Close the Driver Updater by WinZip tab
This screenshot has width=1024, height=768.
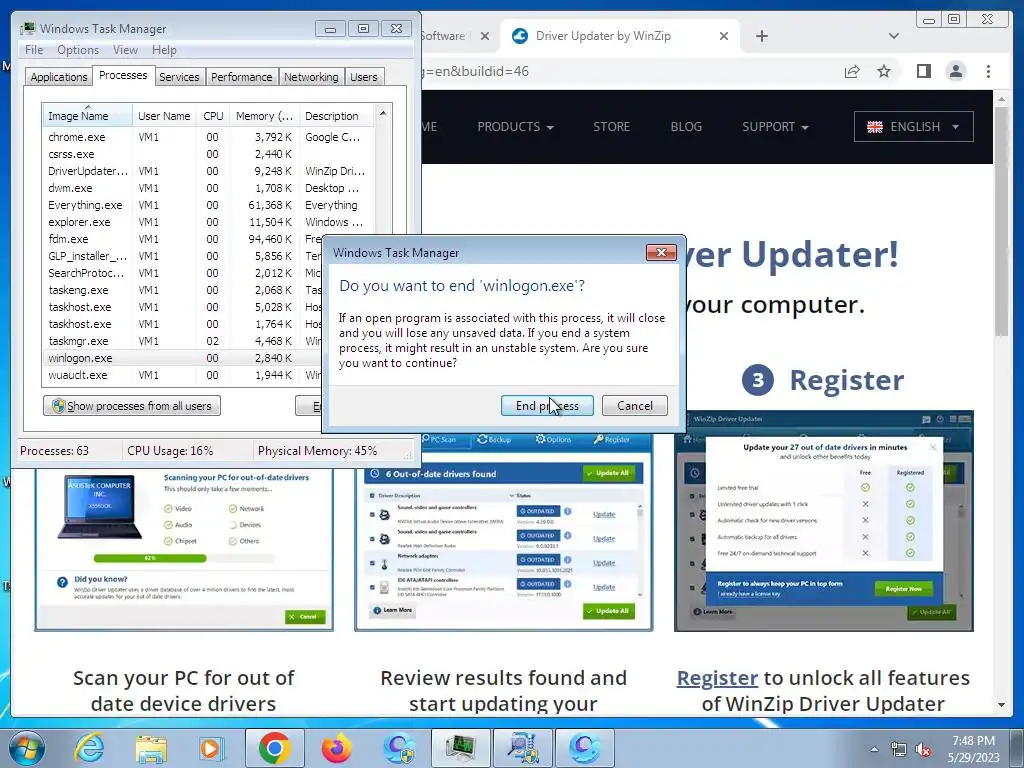point(724,36)
